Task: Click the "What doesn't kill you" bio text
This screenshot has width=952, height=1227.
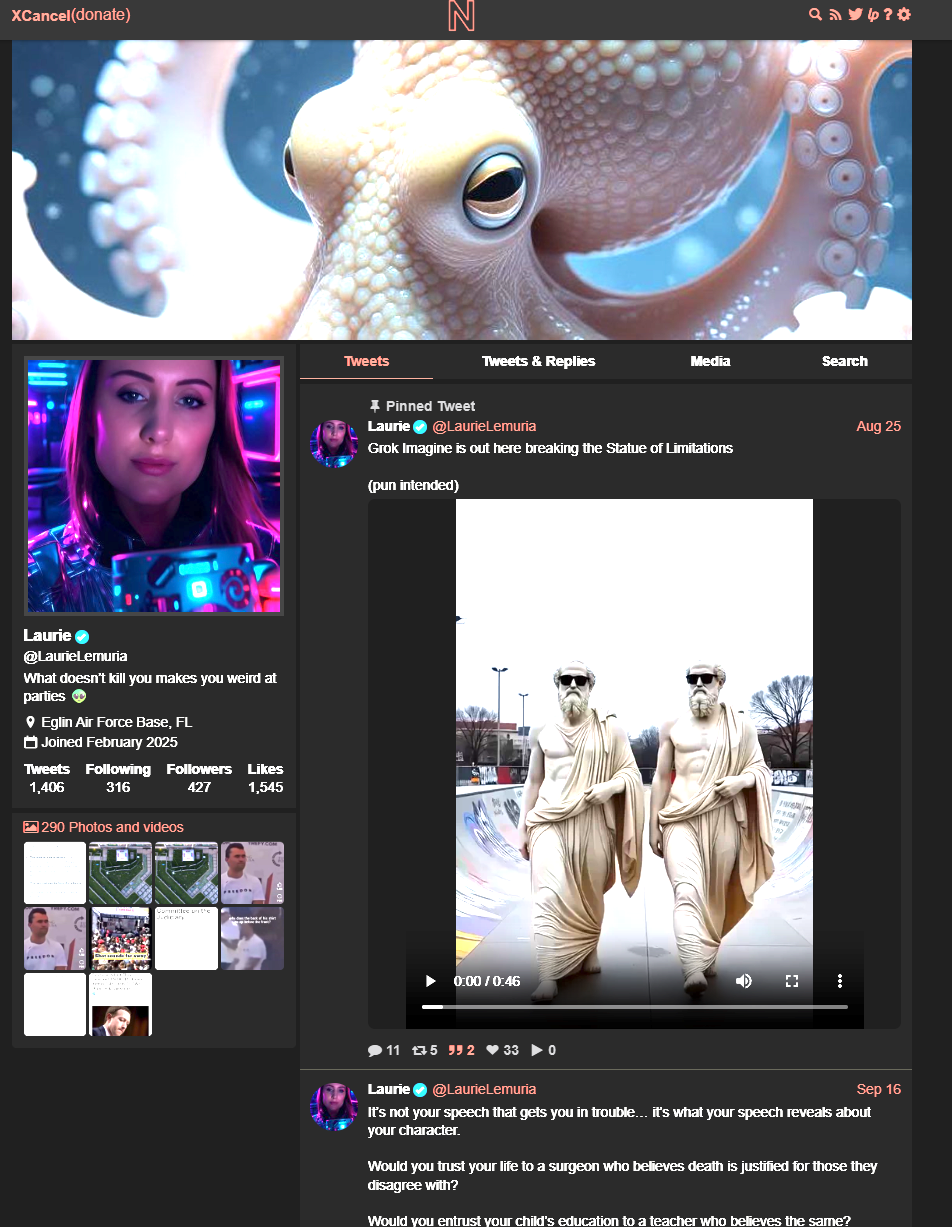Action: pyautogui.click(x=150, y=687)
